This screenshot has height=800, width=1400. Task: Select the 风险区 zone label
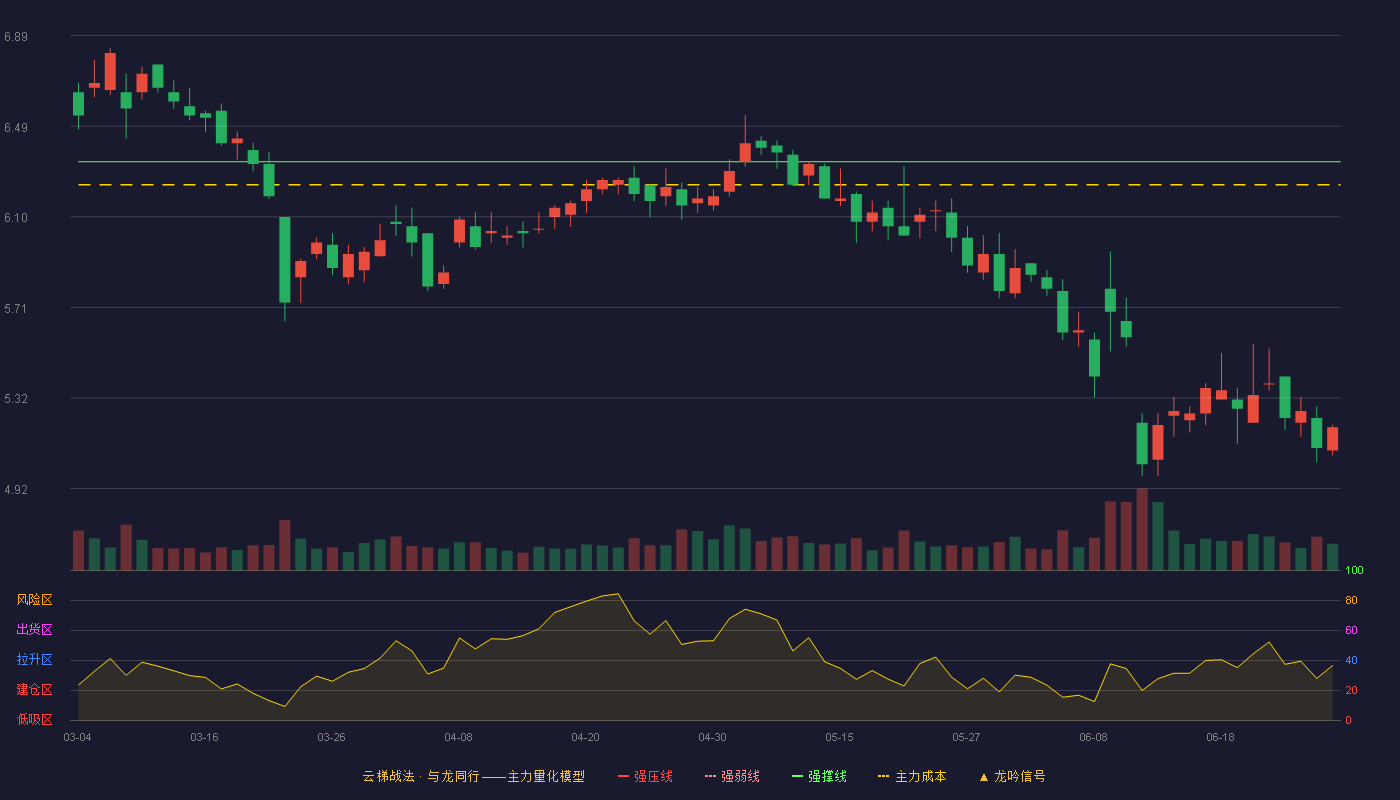tap(35, 600)
